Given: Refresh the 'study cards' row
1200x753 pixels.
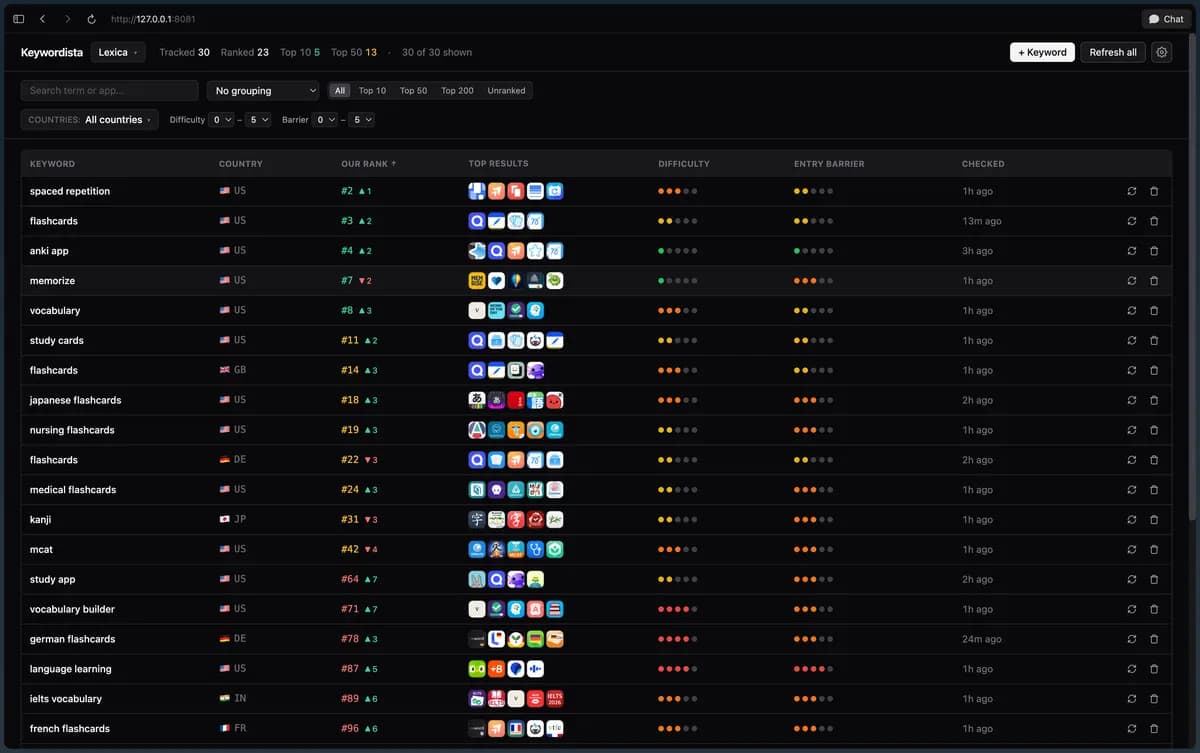Looking at the screenshot, I should (x=1132, y=341).
